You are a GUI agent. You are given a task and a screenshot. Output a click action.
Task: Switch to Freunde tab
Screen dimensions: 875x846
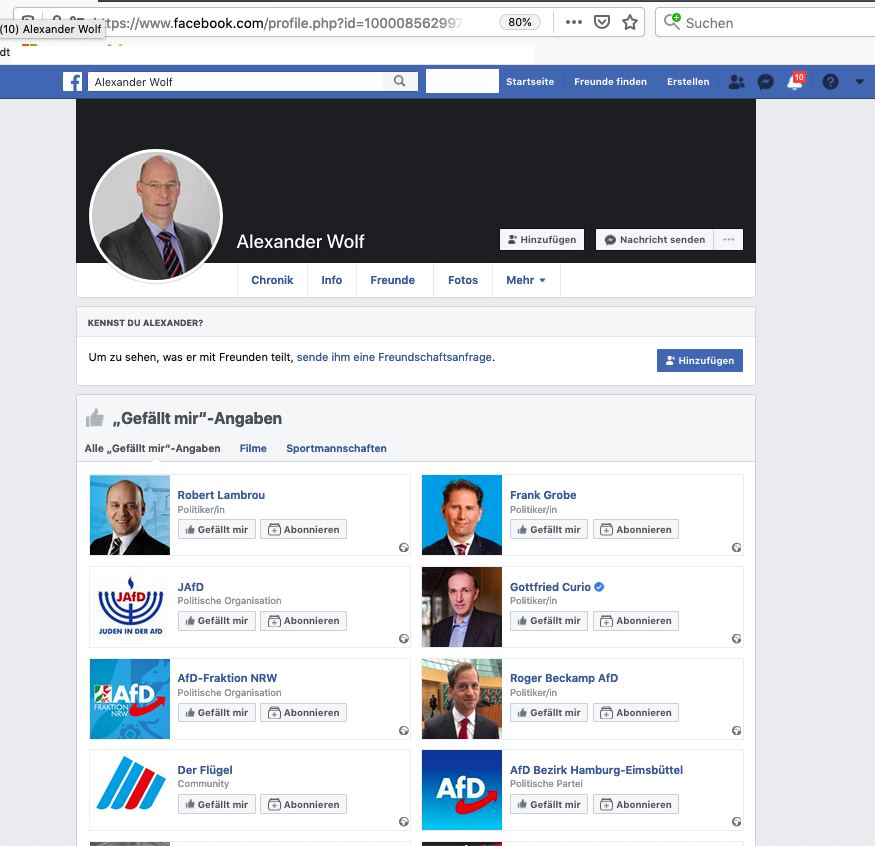[392, 280]
